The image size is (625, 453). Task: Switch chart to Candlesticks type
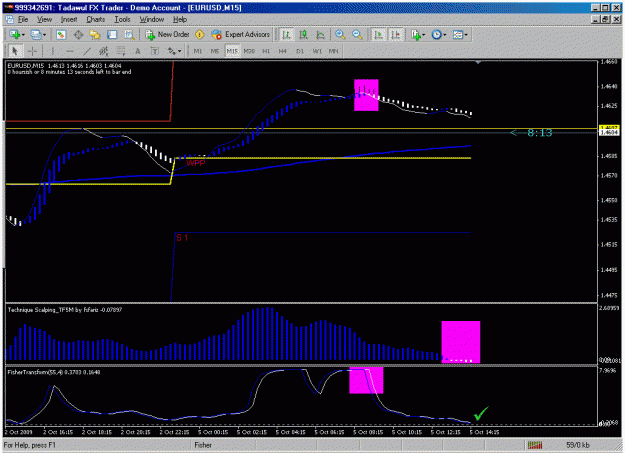click(303, 35)
